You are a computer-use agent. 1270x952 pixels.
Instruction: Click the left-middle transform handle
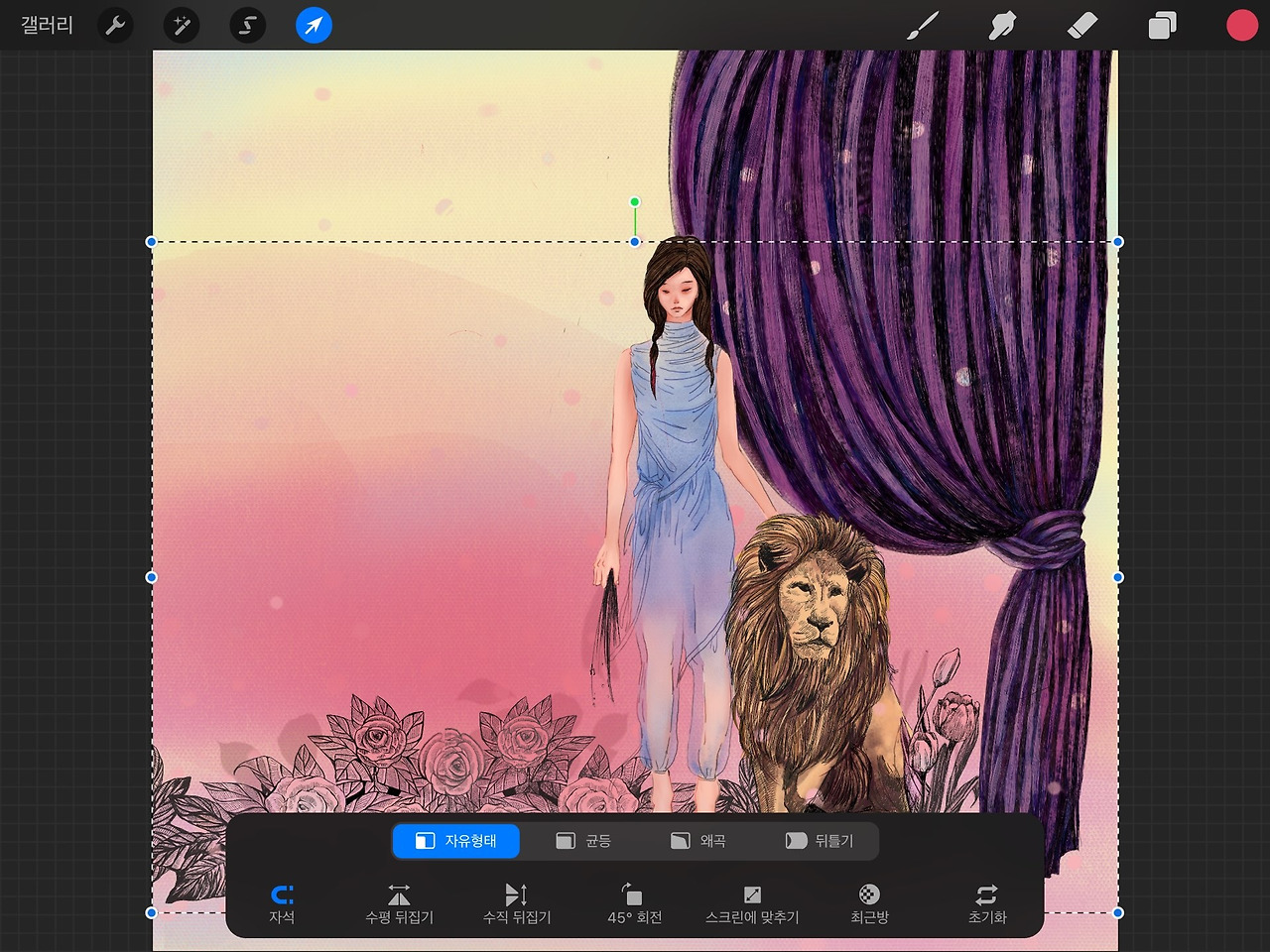pyautogui.click(x=152, y=577)
